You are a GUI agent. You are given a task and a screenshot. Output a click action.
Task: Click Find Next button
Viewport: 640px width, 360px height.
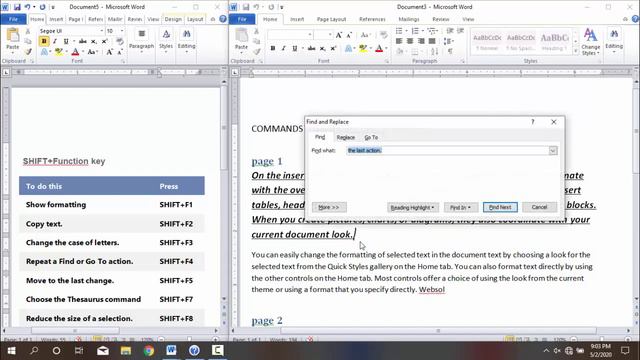pos(500,207)
